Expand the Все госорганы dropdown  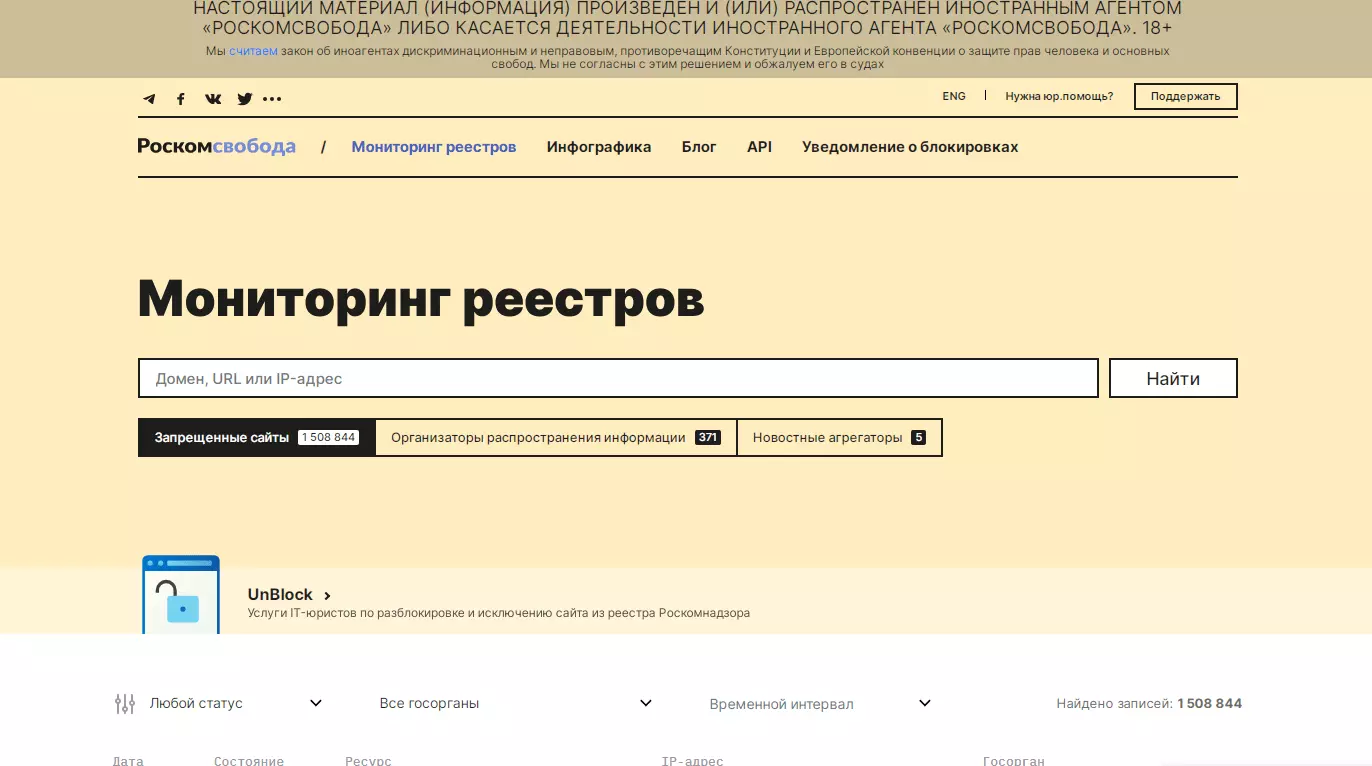click(x=516, y=704)
